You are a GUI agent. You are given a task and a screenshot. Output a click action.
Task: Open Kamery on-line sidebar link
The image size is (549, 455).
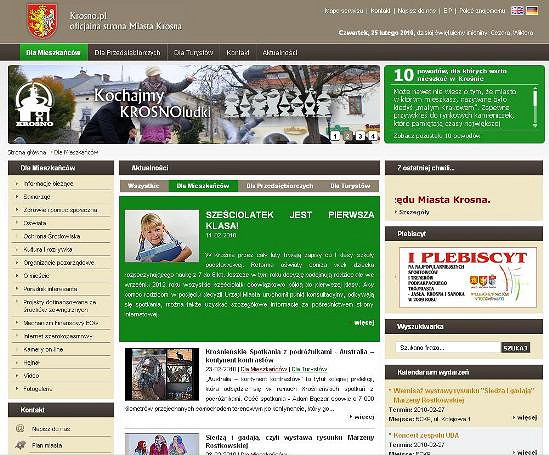tap(43, 349)
